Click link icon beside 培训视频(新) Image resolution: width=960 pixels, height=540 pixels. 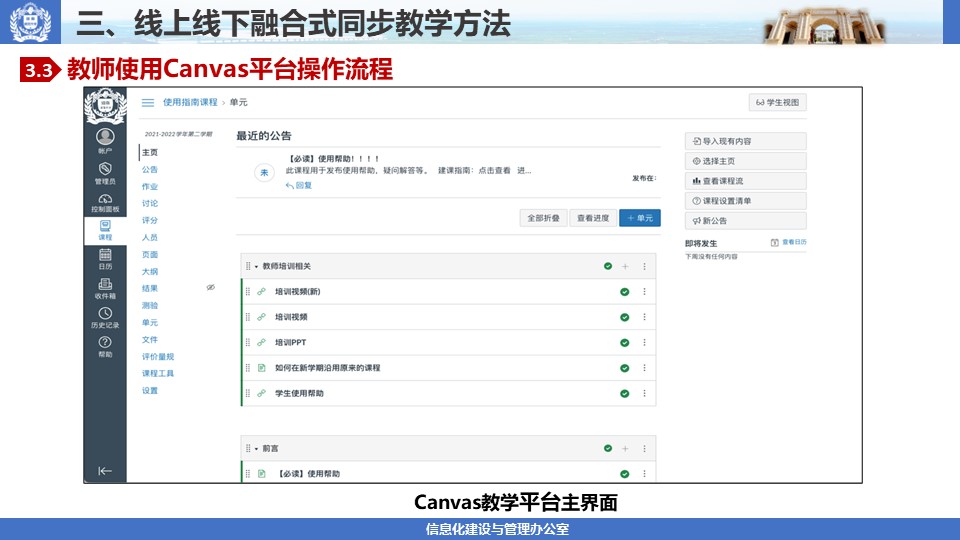click(261, 292)
